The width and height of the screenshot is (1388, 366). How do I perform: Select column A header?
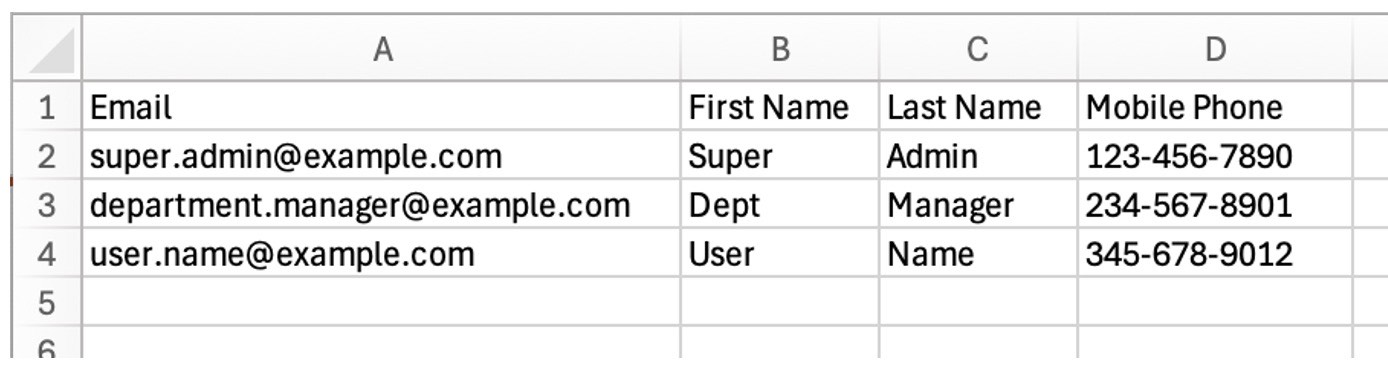tap(381, 48)
